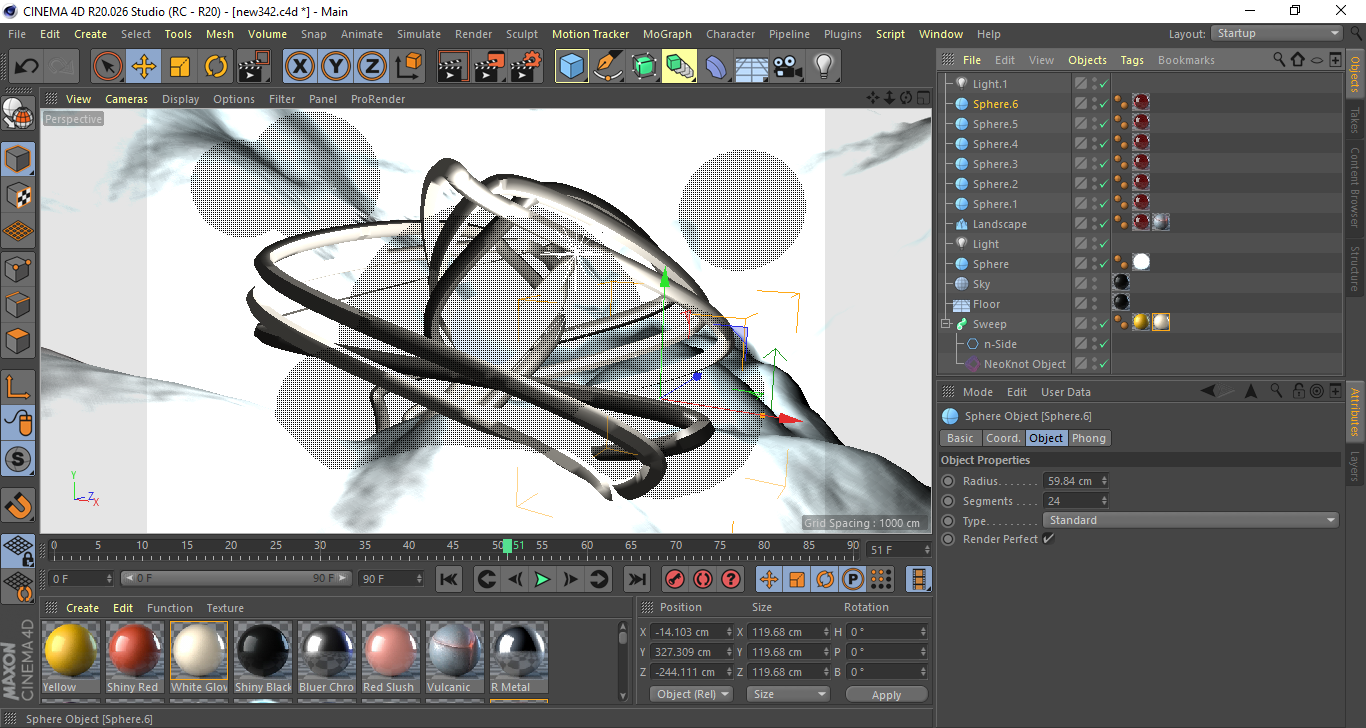Click the Radius value stepper
Image resolution: width=1366 pixels, height=728 pixels.
click(x=1104, y=481)
